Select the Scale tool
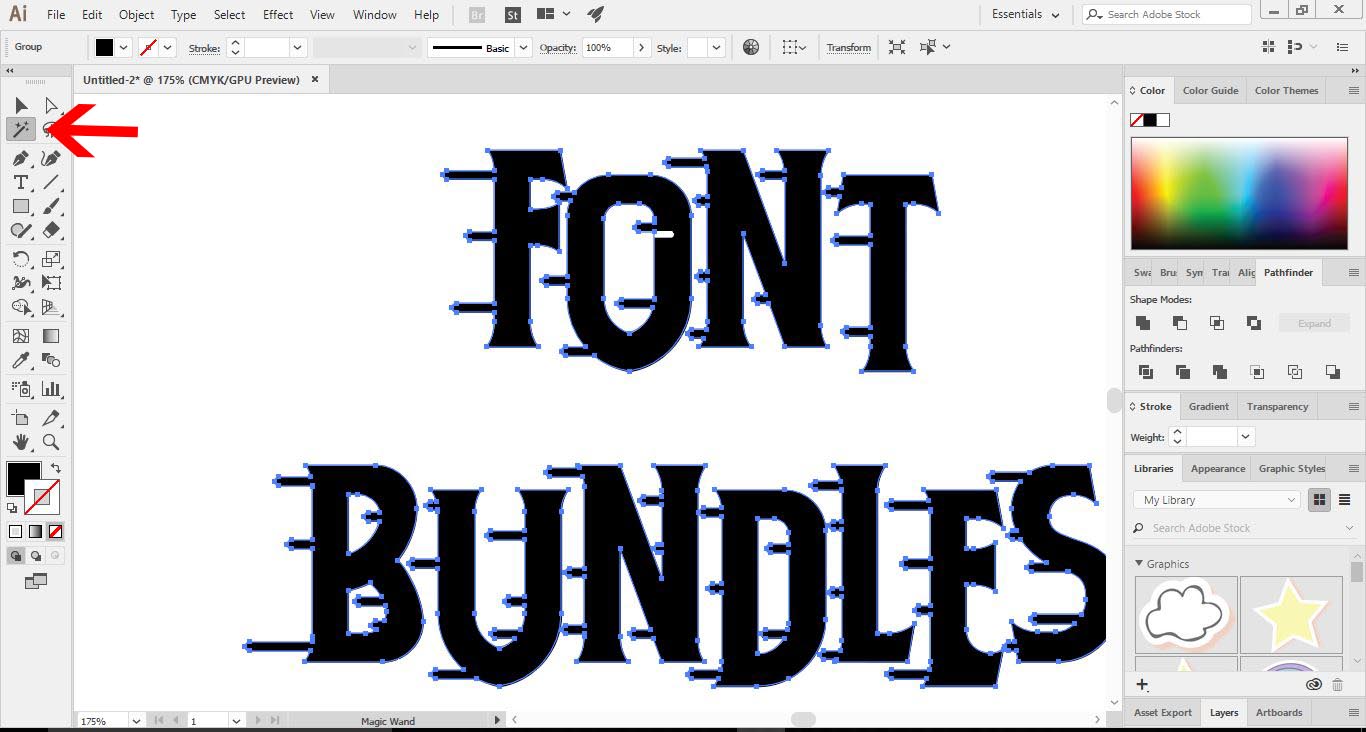1366x732 pixels. [51, 259]
